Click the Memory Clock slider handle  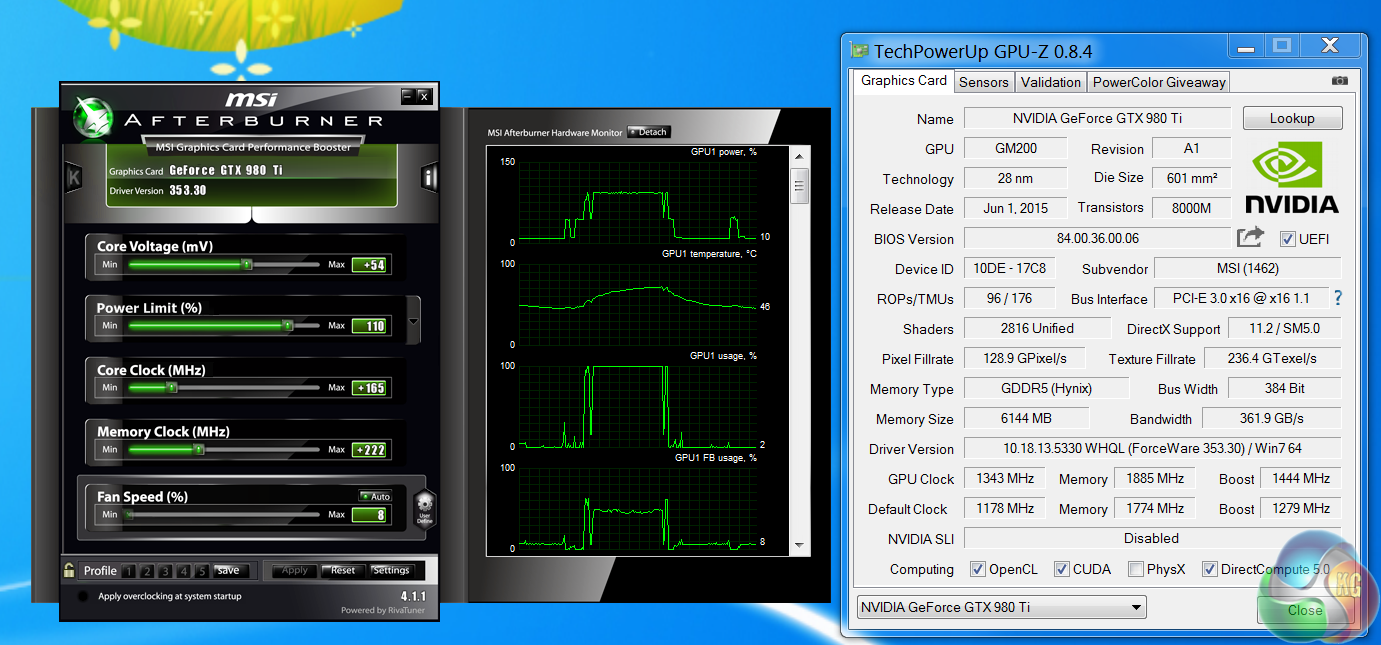coord(198,449)
